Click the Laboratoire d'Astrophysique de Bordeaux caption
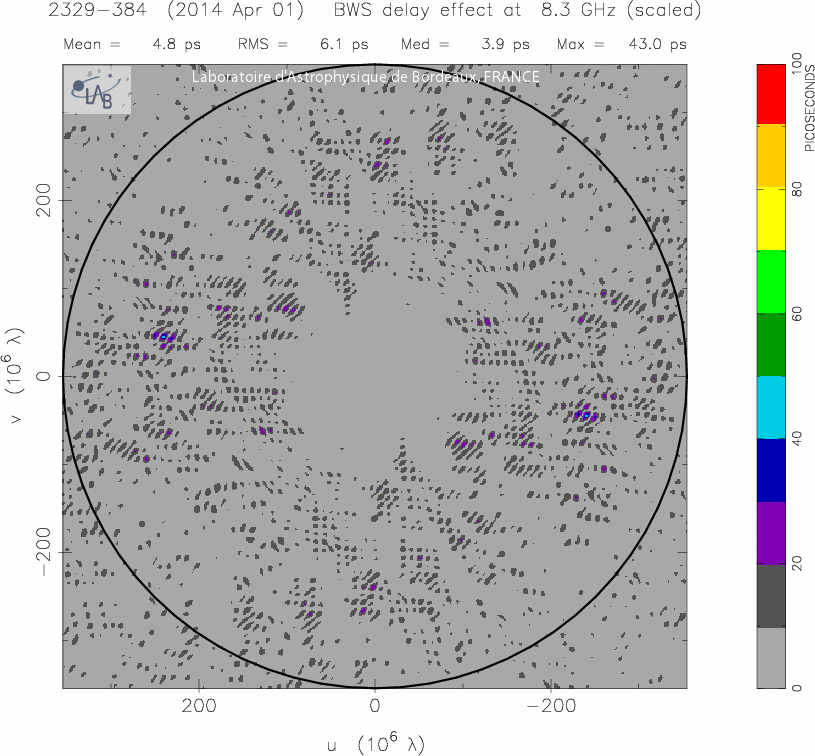Screen dimensions: 815x756 pyautogui.click(x=365, y=77)
